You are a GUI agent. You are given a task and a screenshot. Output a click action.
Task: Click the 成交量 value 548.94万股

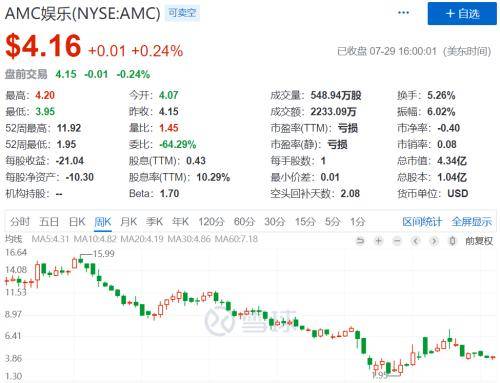point(336,95)
